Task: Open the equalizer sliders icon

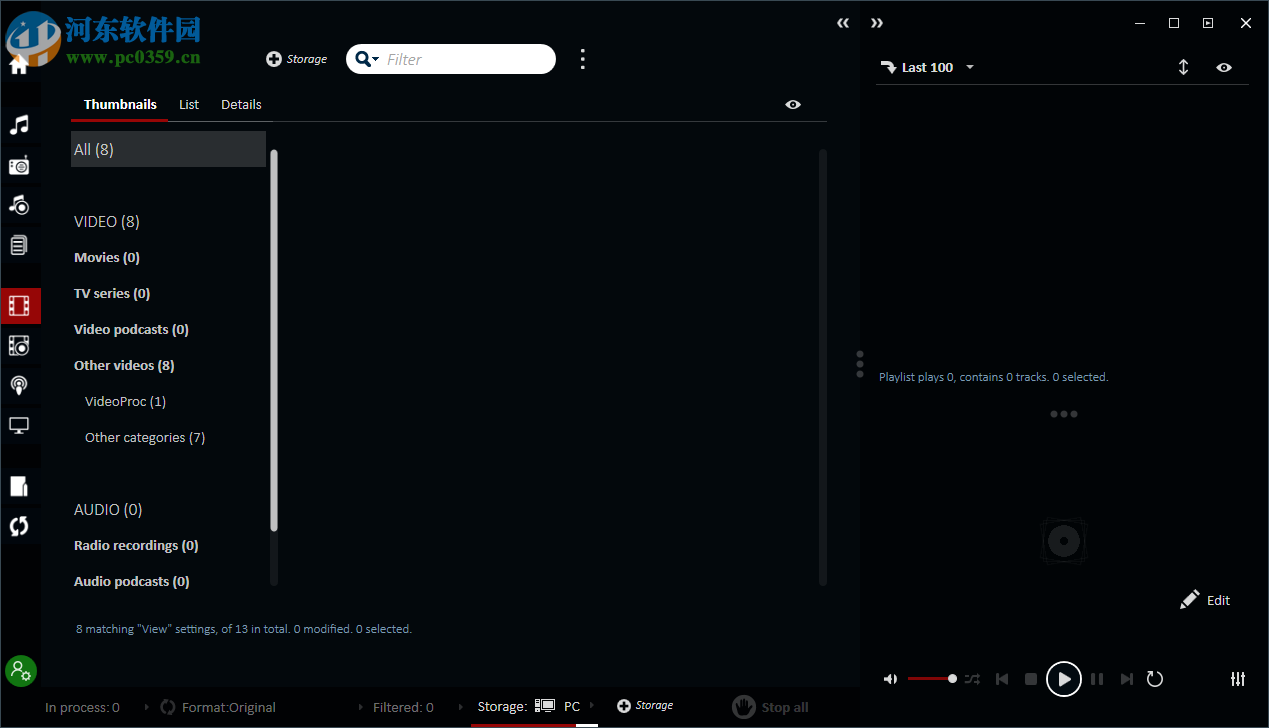Action: click(x=1238, y=679)
